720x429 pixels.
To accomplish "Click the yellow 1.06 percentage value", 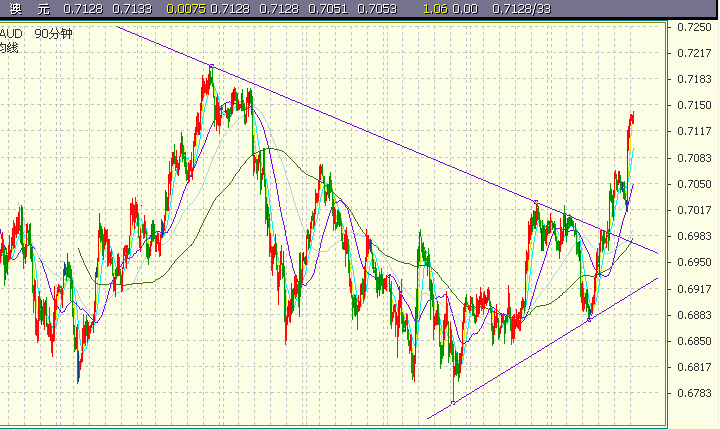I will pos(435,9).
